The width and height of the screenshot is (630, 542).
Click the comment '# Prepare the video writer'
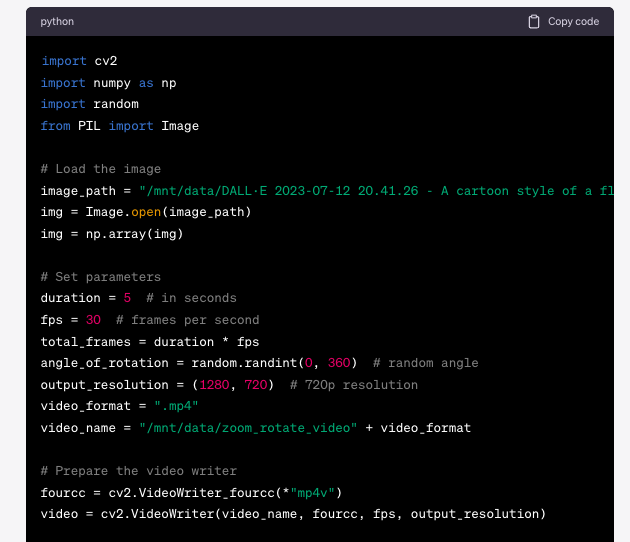(139, 471)
